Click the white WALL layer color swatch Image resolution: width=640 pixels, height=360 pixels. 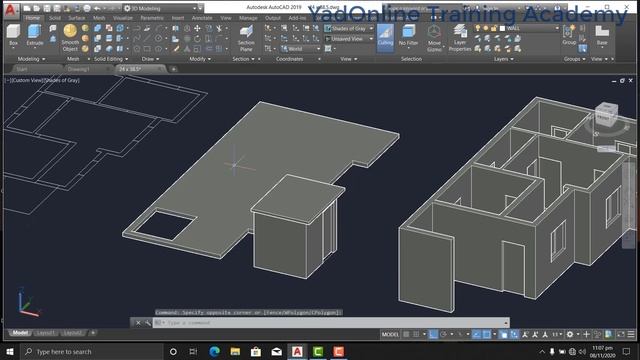point(502,28)
